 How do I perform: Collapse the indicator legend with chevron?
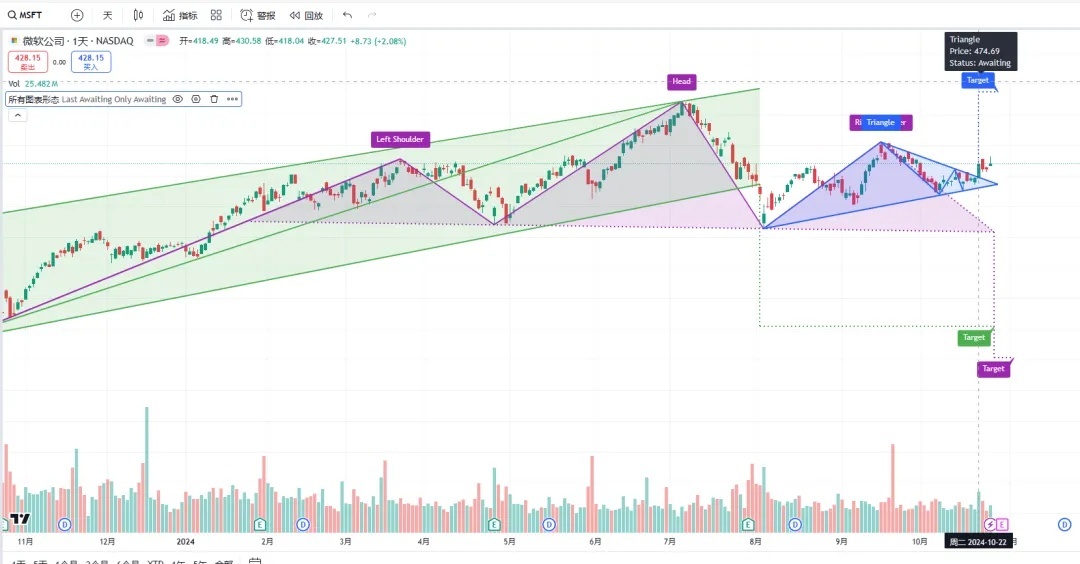(17, 115)
